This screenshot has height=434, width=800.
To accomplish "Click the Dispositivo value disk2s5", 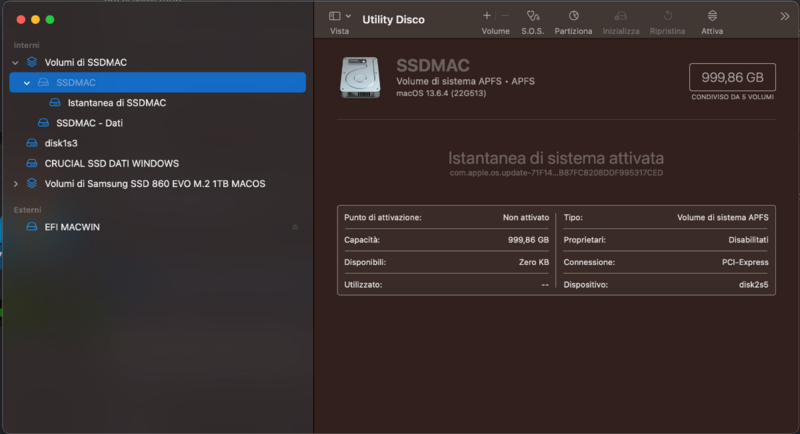I will (x=754, y=285).
